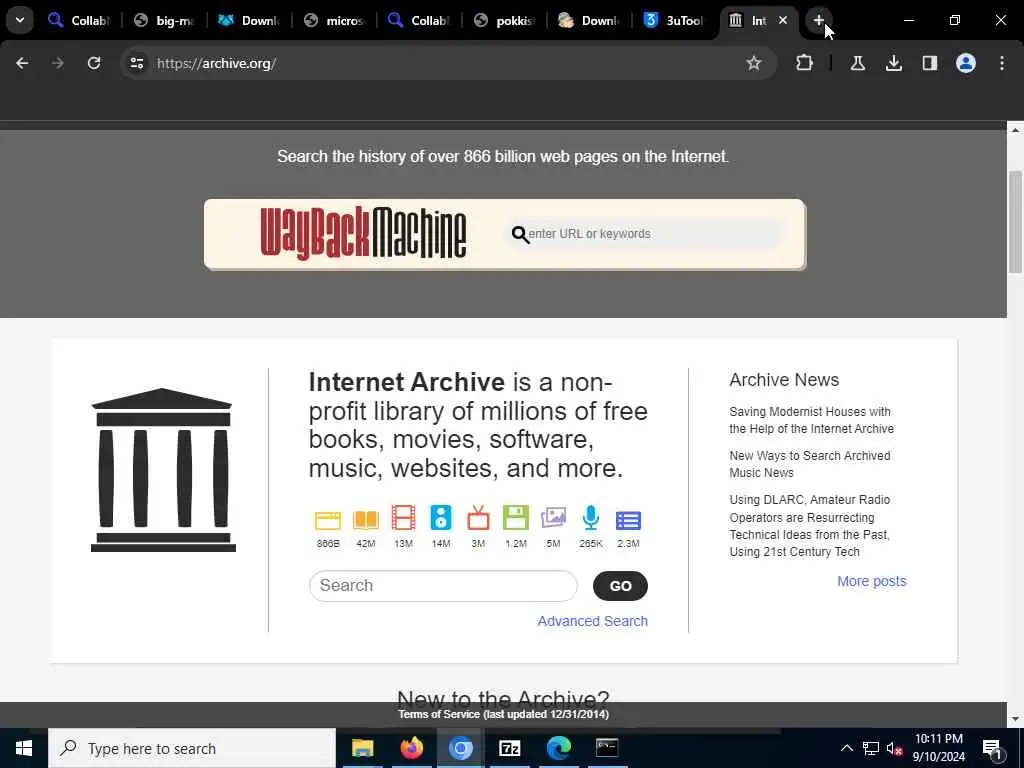1024x768 pixels.
Task: Click the page vertical scrollbar thumb
Action: coord(1015,222)
